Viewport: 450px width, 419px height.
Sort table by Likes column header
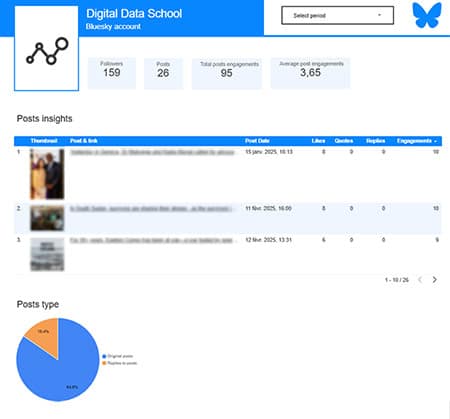tap(318, 141)
